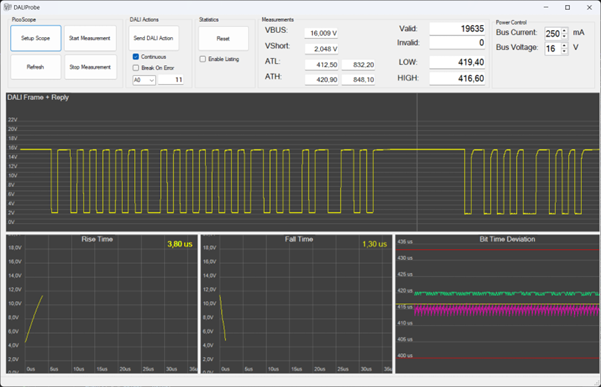Increase Bus Voltage with up arrow
601x387 pixels.
(x=564, y=46)
